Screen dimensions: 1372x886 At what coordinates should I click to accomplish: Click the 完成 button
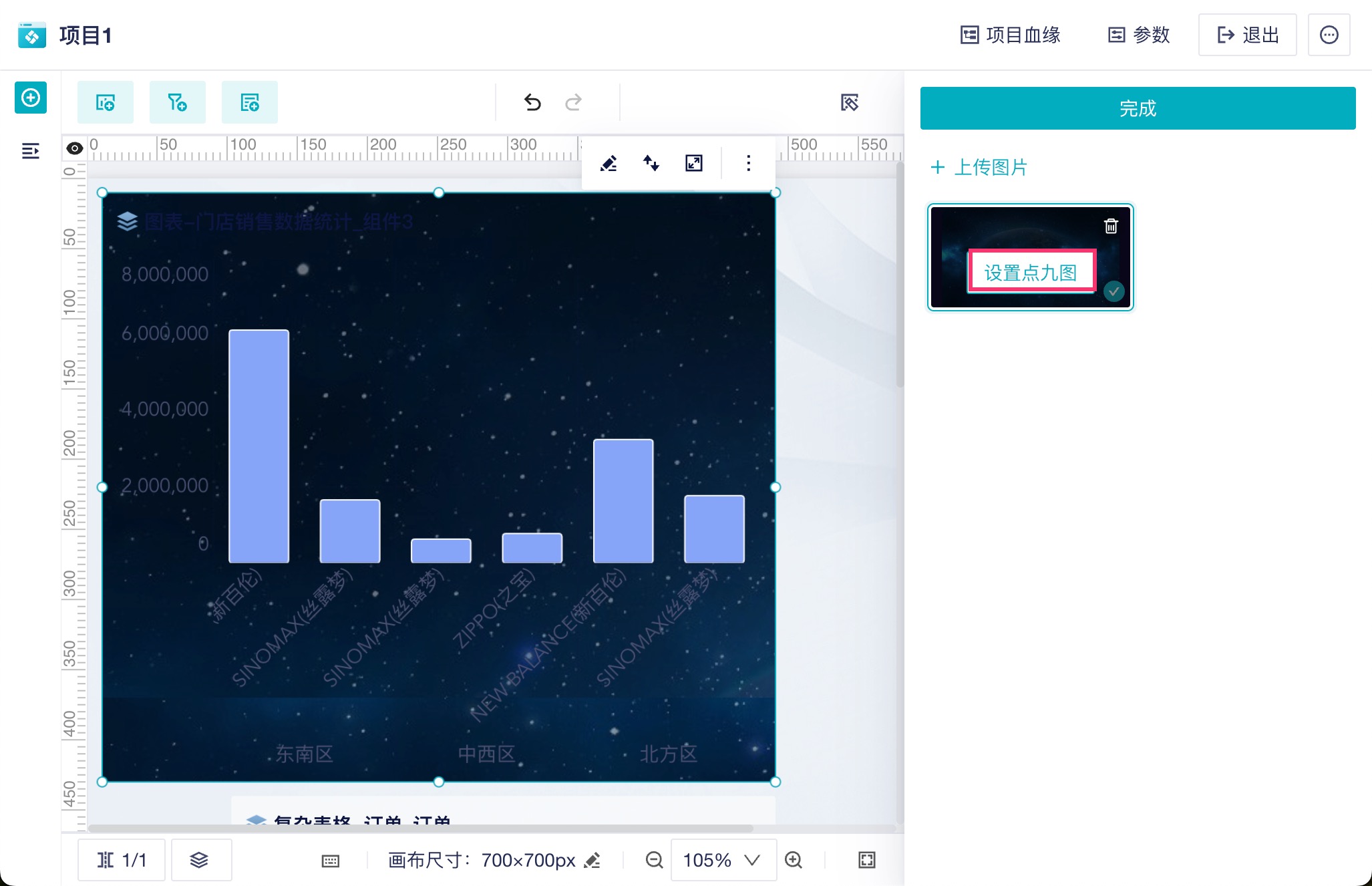(x=1137, y=108)
